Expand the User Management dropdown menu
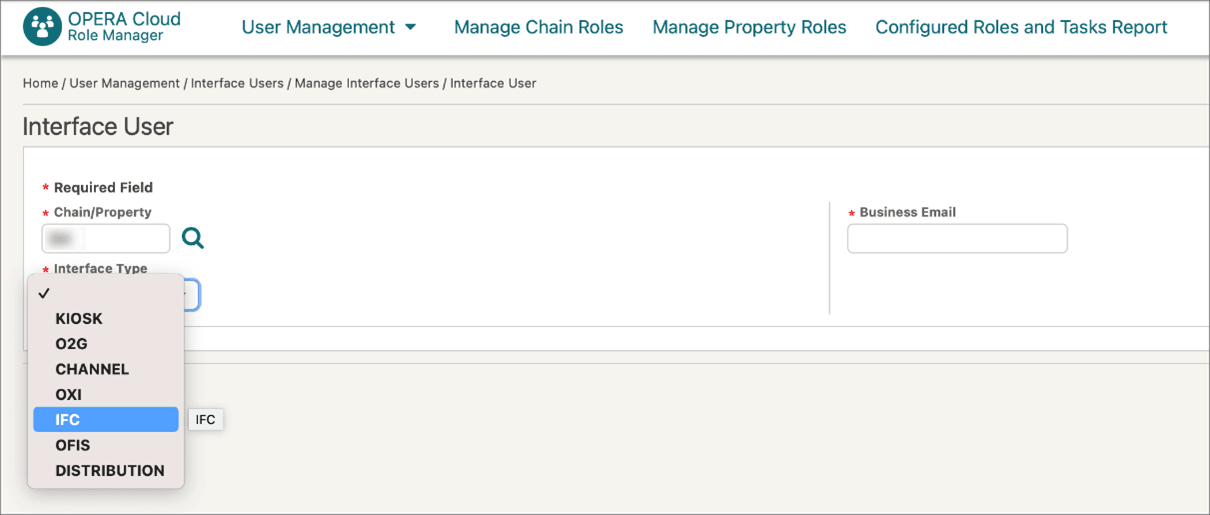 click(x=329, y=27)
